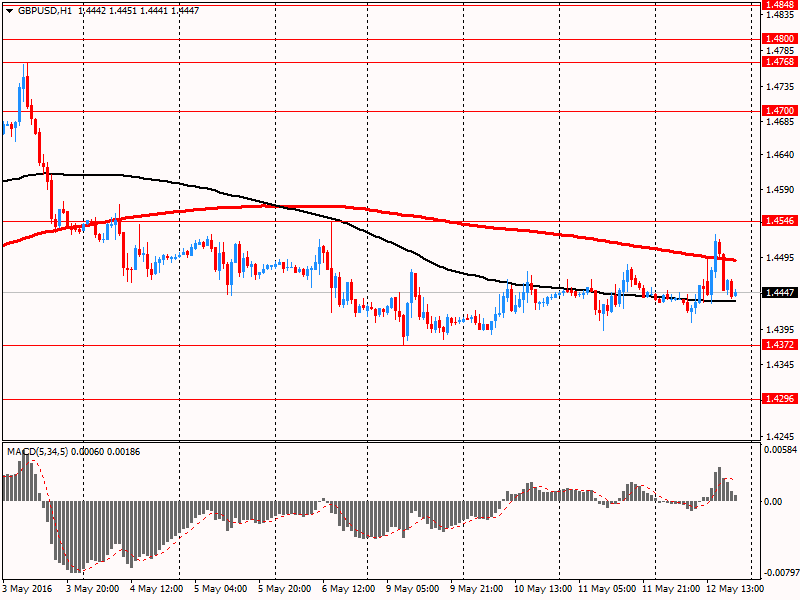
Task: Click the 1.4245 price scale value
Action: tap(781, 437)
